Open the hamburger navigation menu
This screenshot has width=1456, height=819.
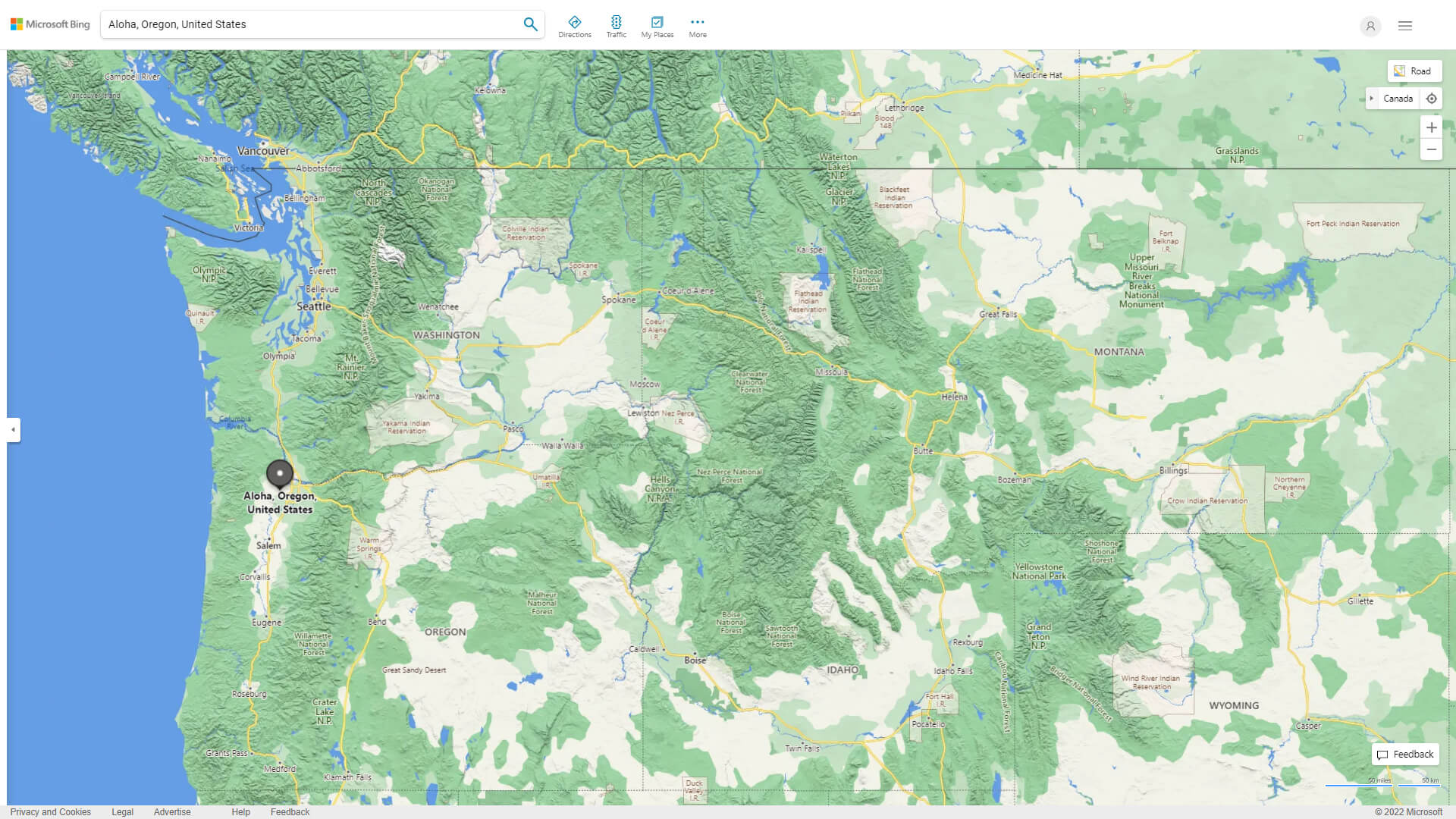point(1404,25)
